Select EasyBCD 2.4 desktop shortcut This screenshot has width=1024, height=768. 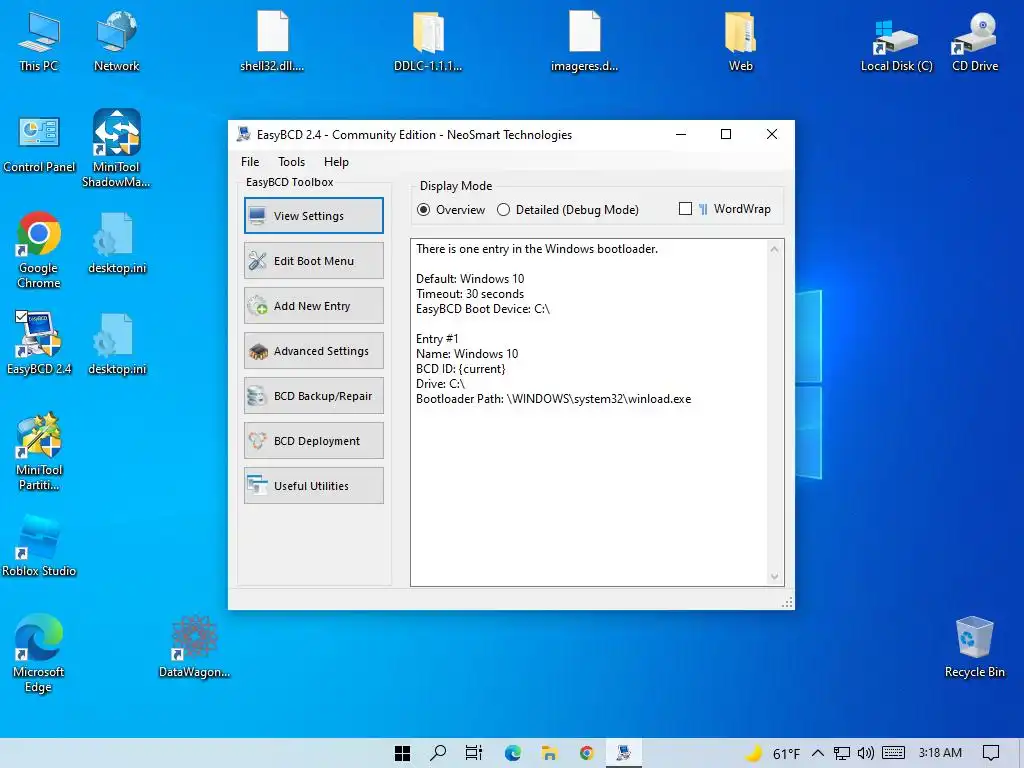(x=39, y=343)
